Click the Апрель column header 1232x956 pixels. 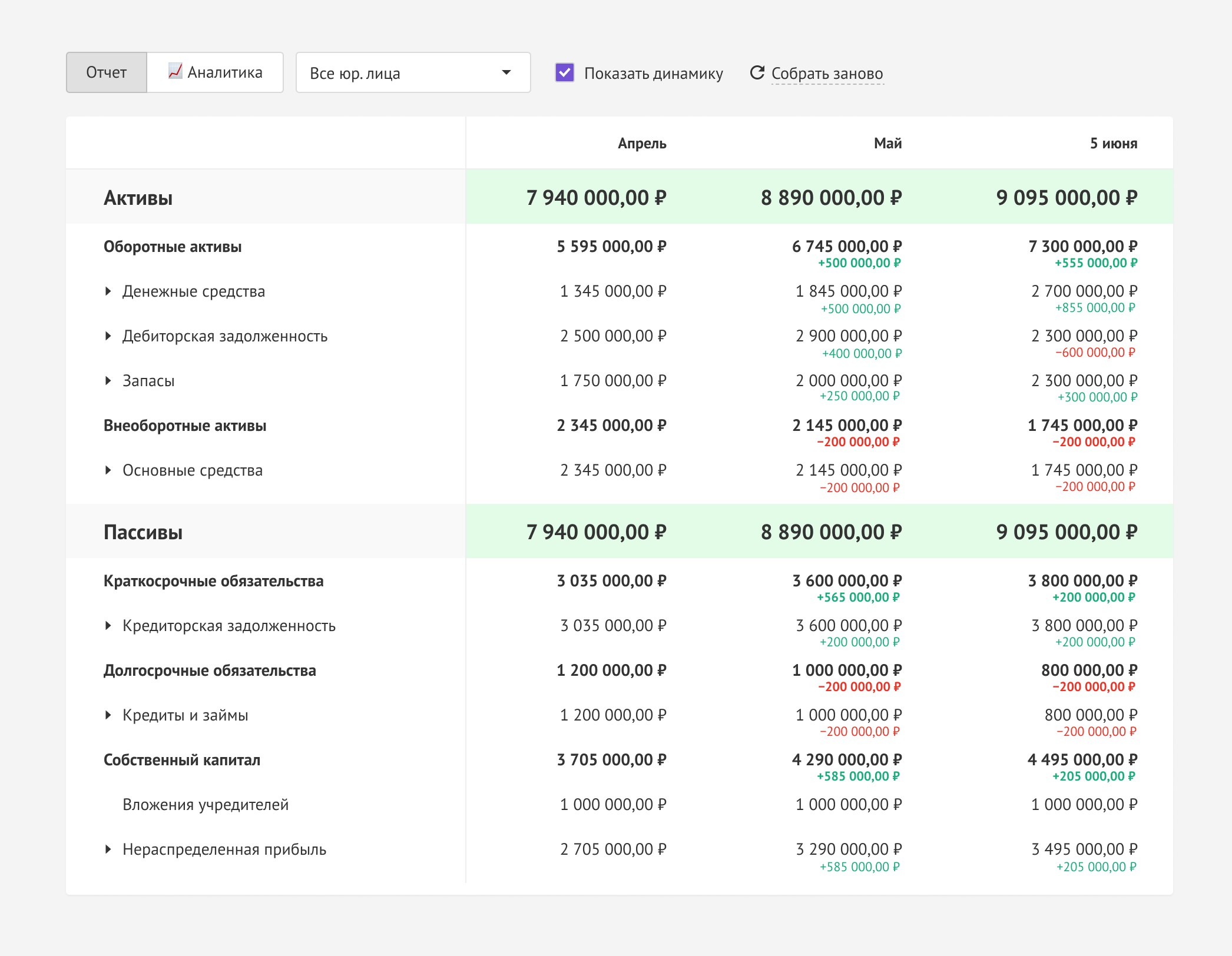pos(641,144)
